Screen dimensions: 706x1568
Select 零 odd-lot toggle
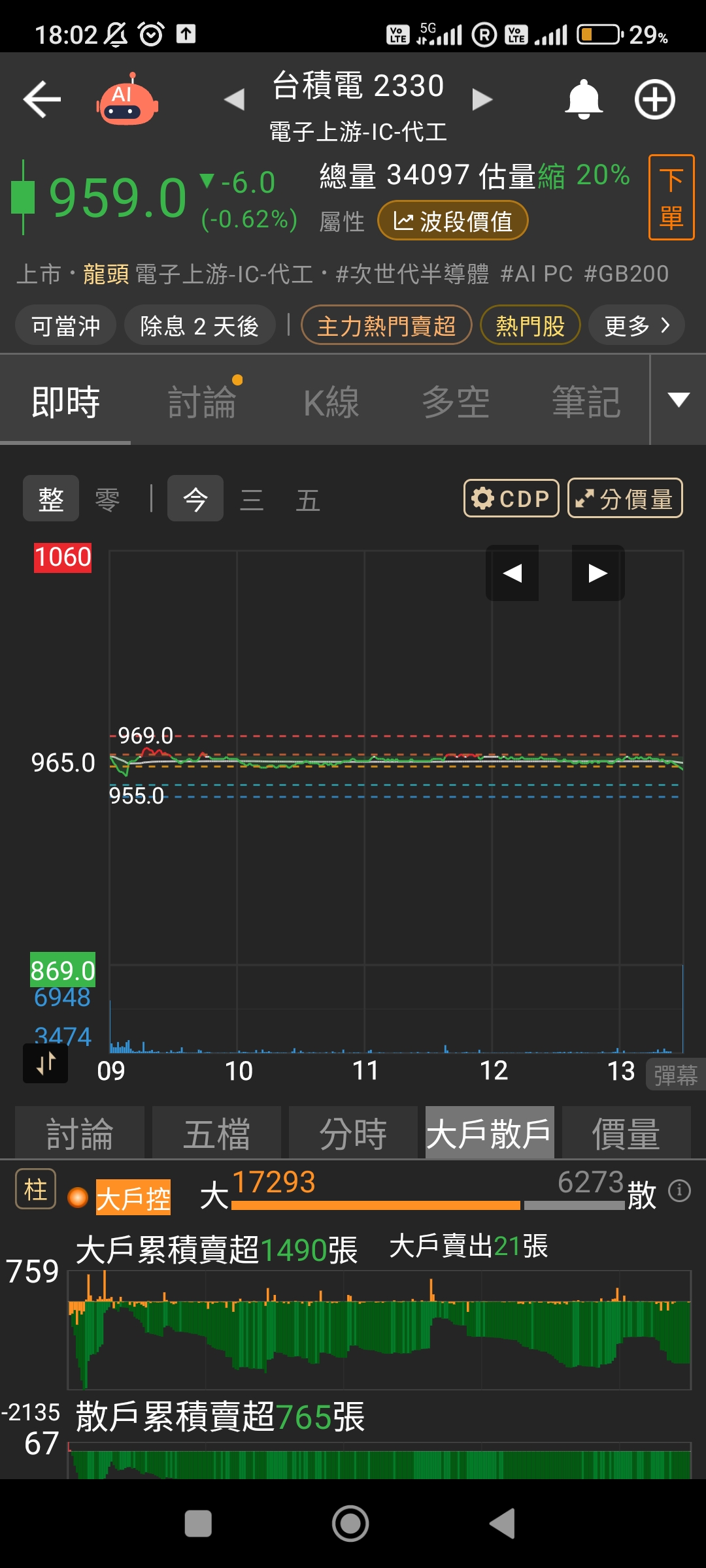pos(107,499)
